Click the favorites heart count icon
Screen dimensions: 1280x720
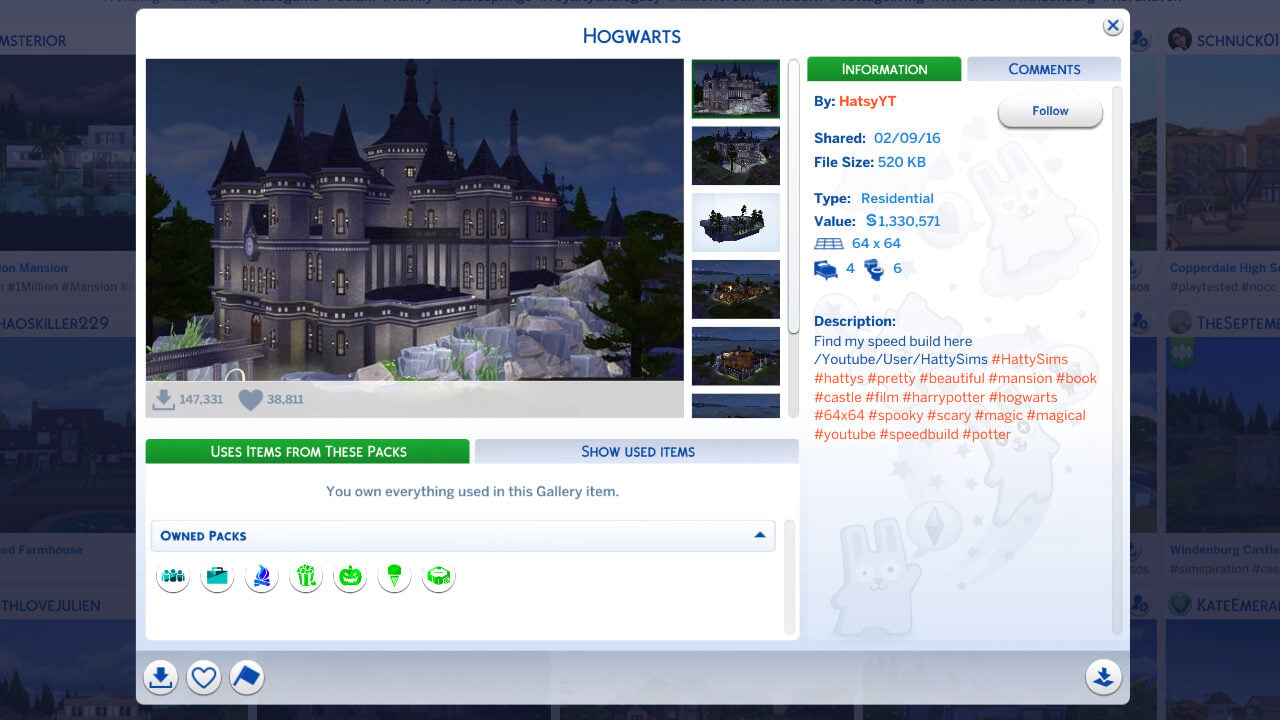(x=251, y=400)
